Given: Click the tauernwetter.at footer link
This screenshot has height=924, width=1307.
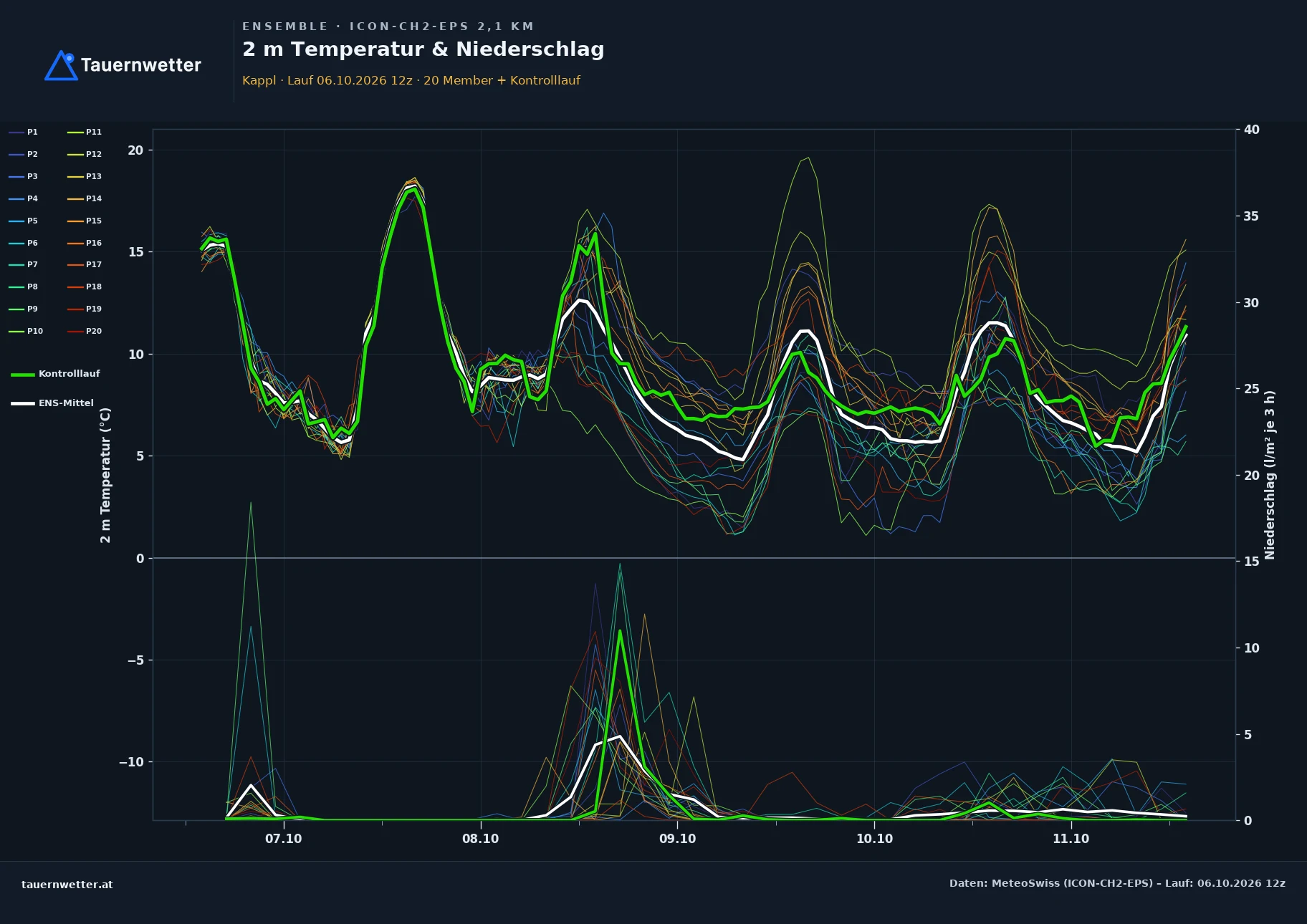Looking at the screenshot, I should [67, 885].
